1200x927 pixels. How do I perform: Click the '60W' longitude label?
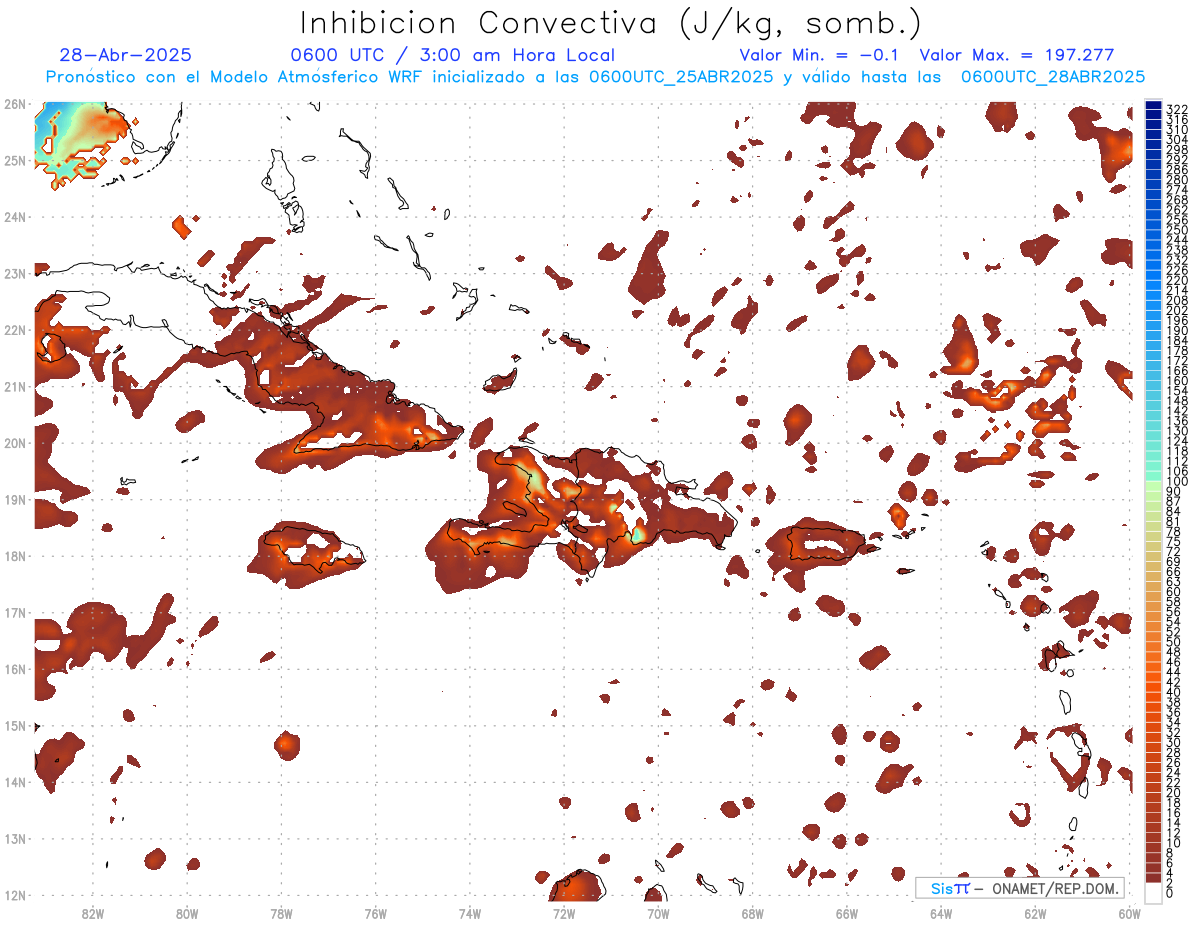click(x=1130, y=913)
